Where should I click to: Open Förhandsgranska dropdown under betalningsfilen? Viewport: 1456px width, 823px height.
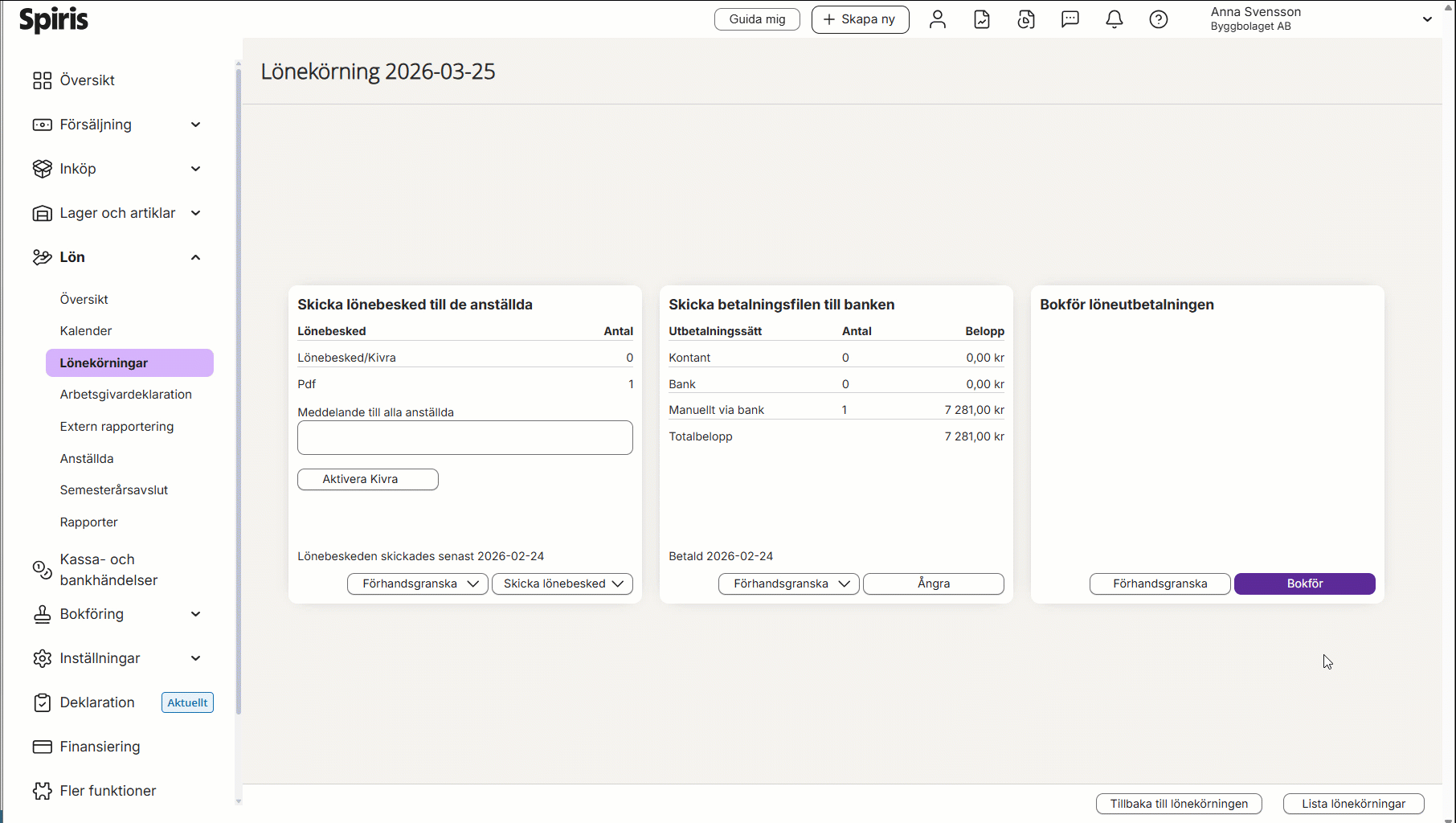(x=788, y=583)
